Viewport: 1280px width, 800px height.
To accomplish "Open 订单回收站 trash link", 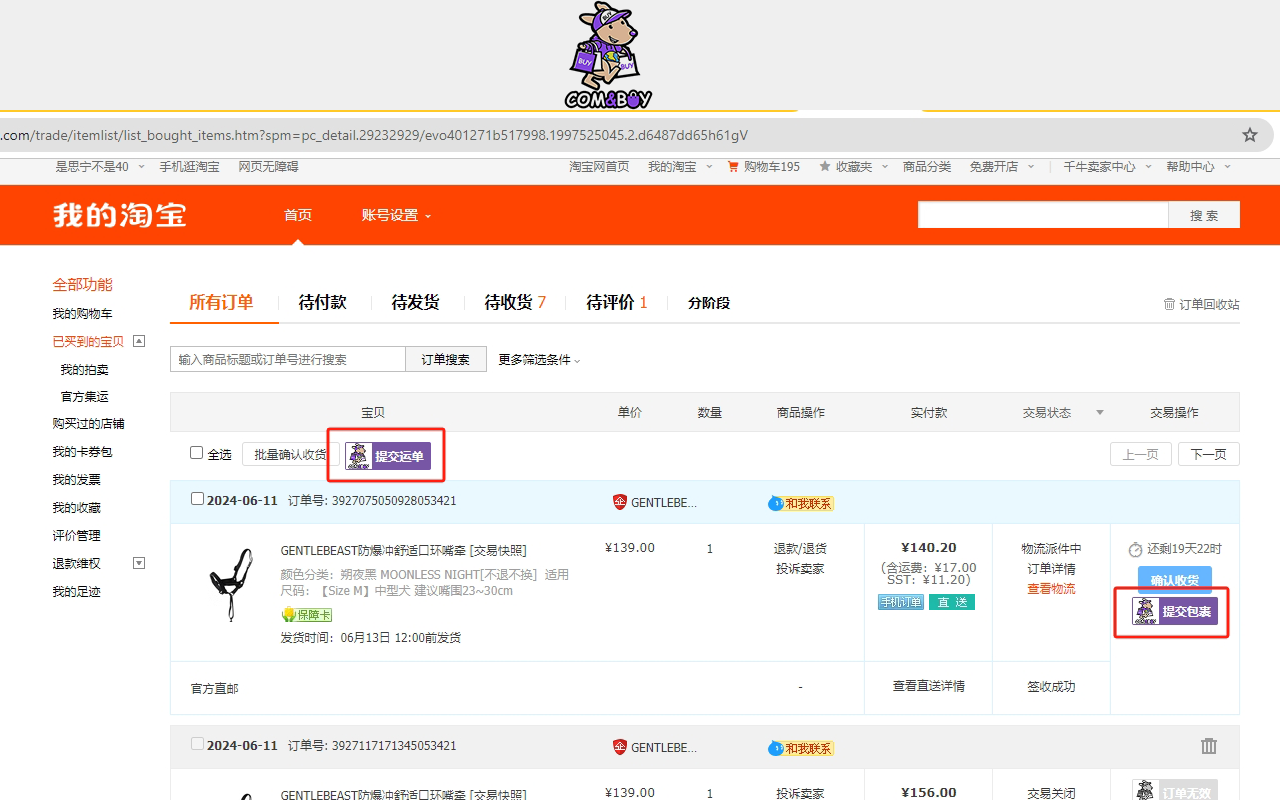I will (1201, 304).
